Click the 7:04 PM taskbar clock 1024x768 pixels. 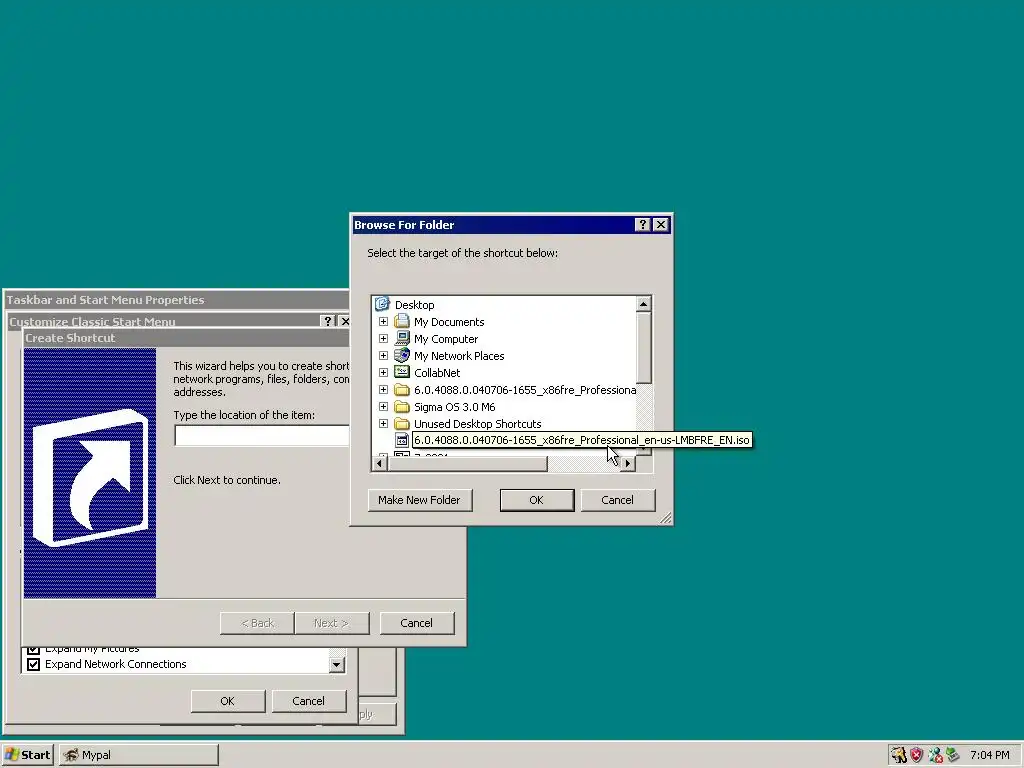point(989,755)
